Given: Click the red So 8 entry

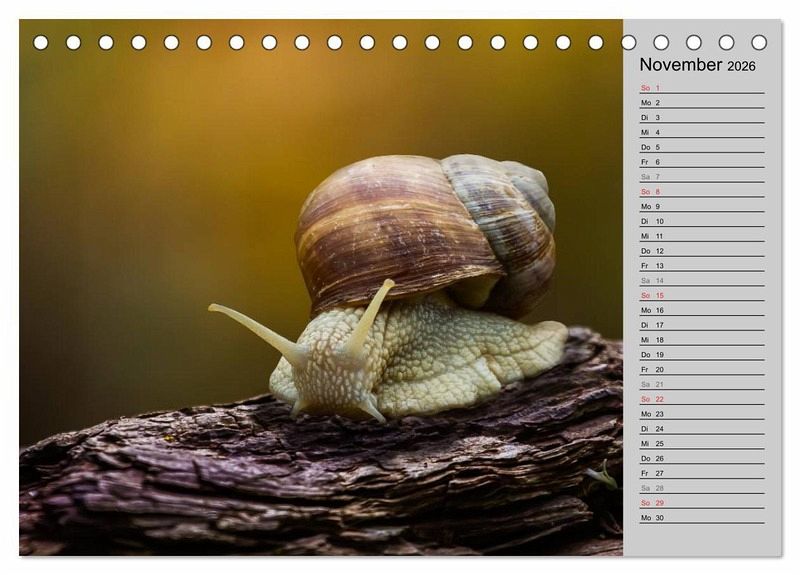Looking at the screenshot, I should click(701, 192).
